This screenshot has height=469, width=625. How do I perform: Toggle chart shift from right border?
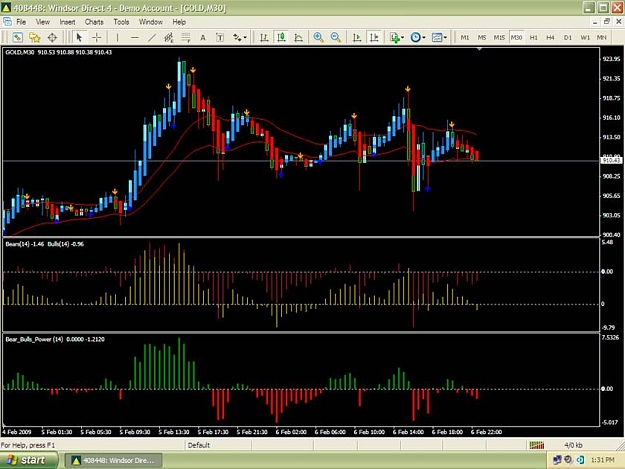(x=374, y=37)
